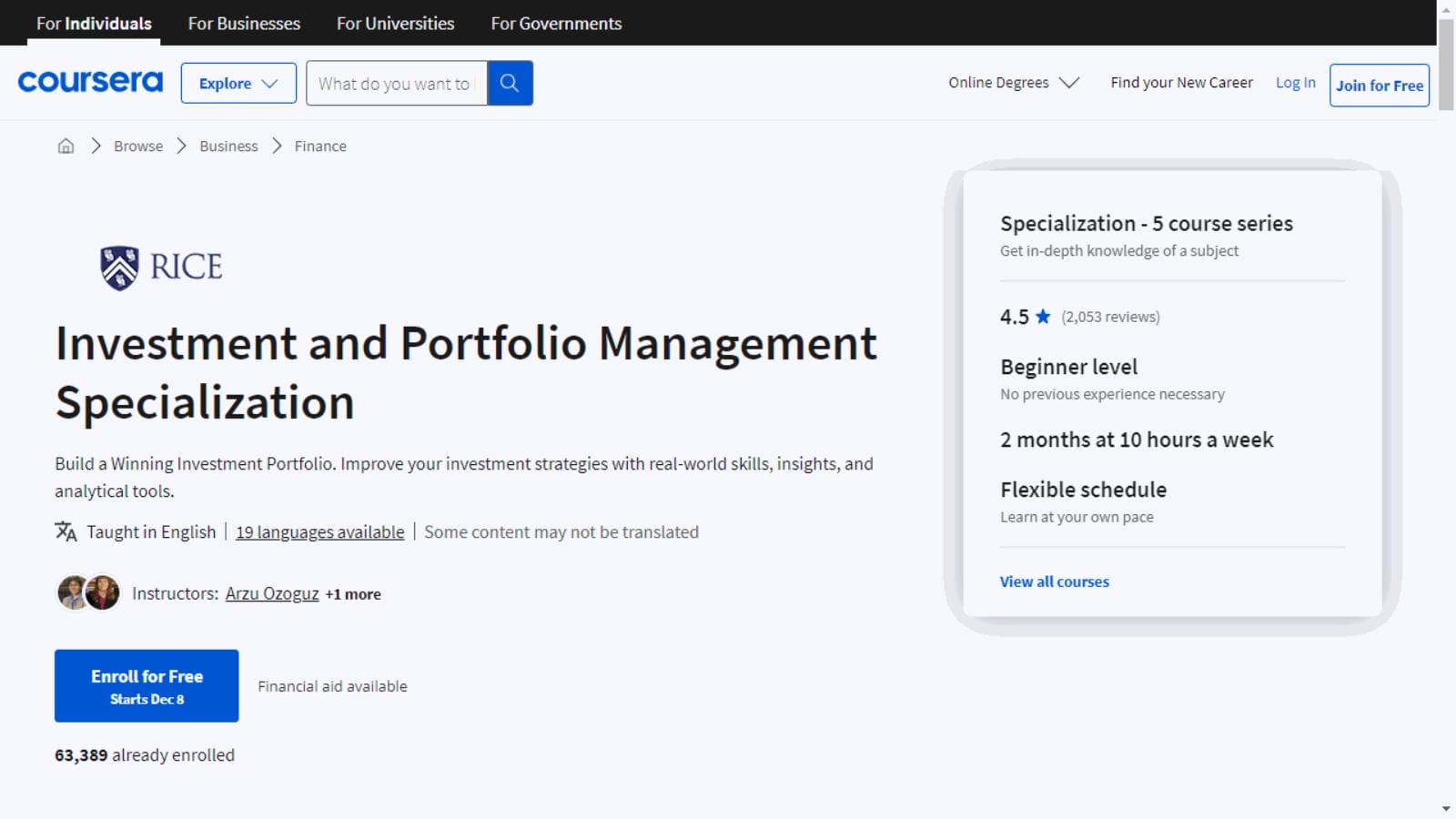Click Find your New Career
The width and height of the screenshot is (1456, 819).
1181,83
